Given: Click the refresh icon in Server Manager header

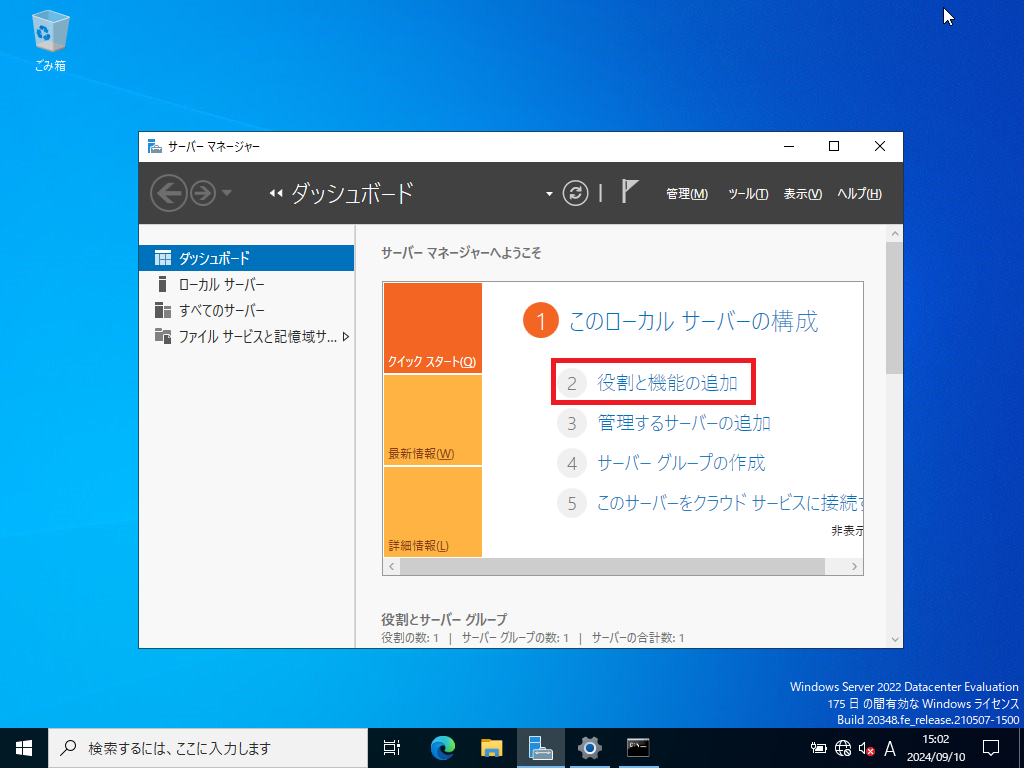Looking at the screenshot, I should click(575, 193).
